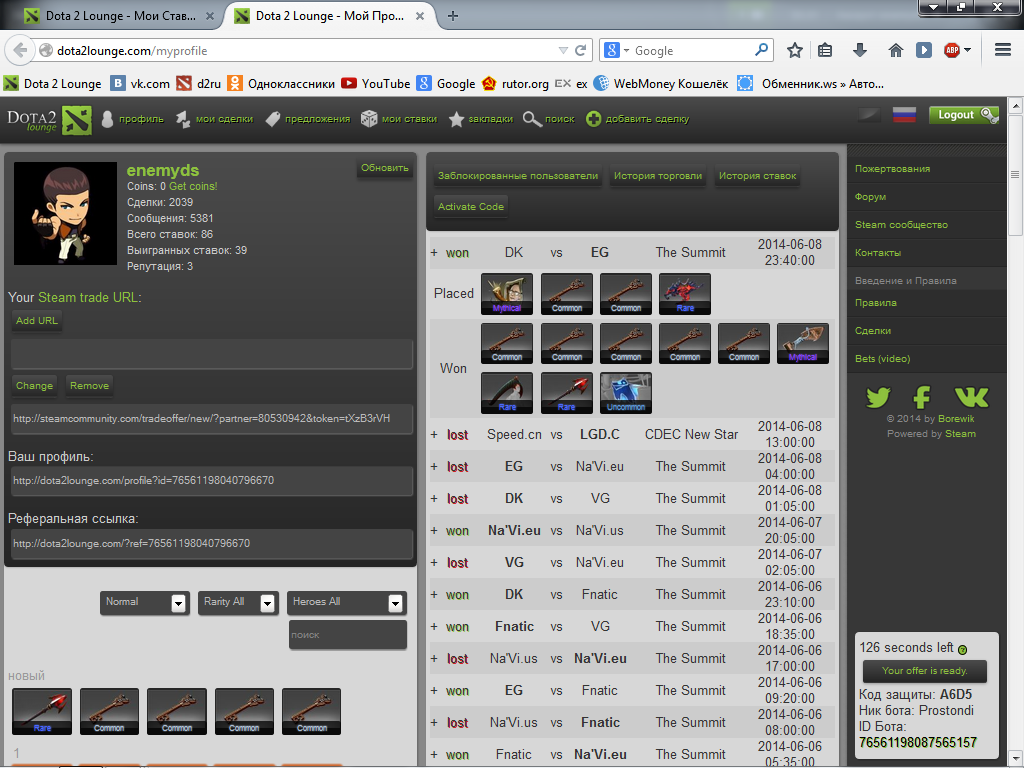
Task: Click the Remove button
Action: point(89,385)
